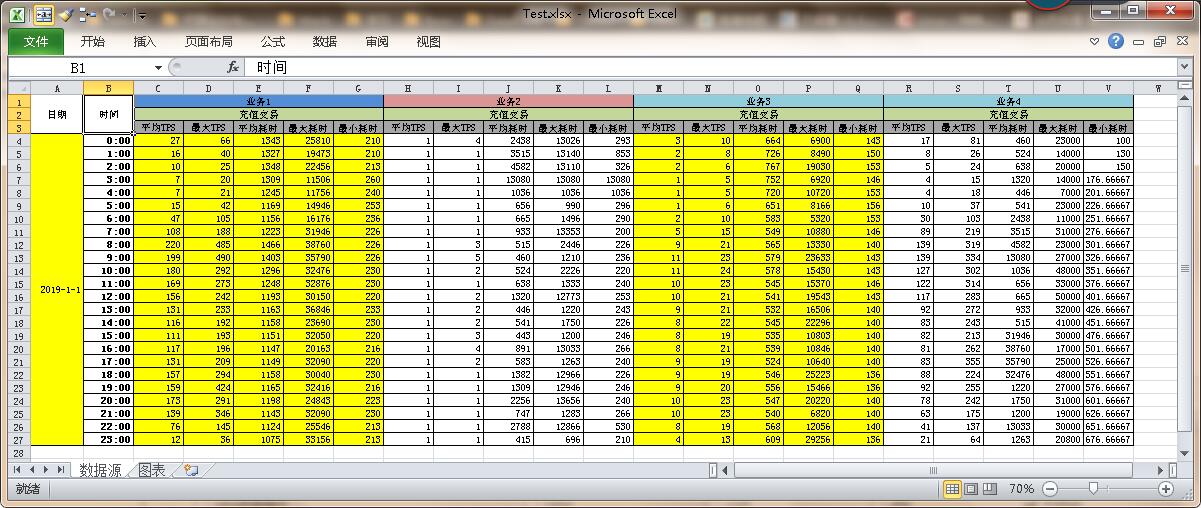Select the 业务3 merged header cell
This screenshot has width=1201, height=508.
pos(758,101)
